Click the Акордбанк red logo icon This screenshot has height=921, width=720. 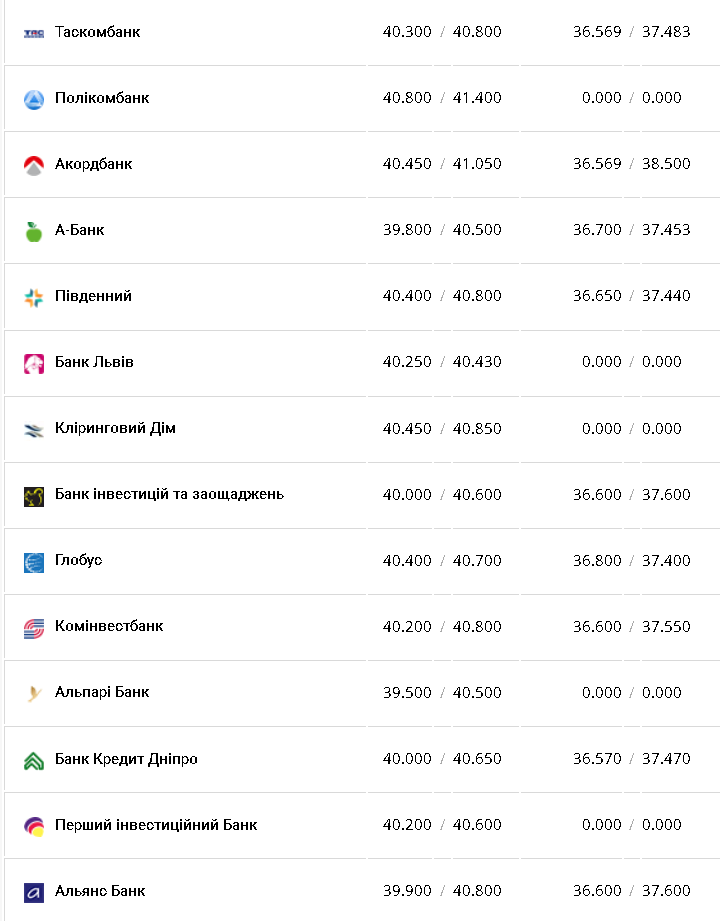coord(34,165)
